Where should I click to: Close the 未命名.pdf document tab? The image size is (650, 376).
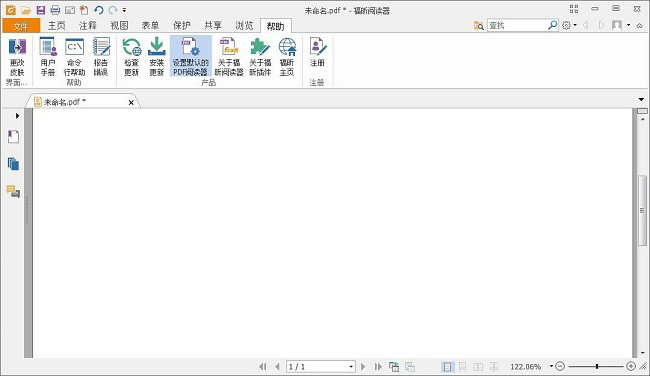(131, 102)
